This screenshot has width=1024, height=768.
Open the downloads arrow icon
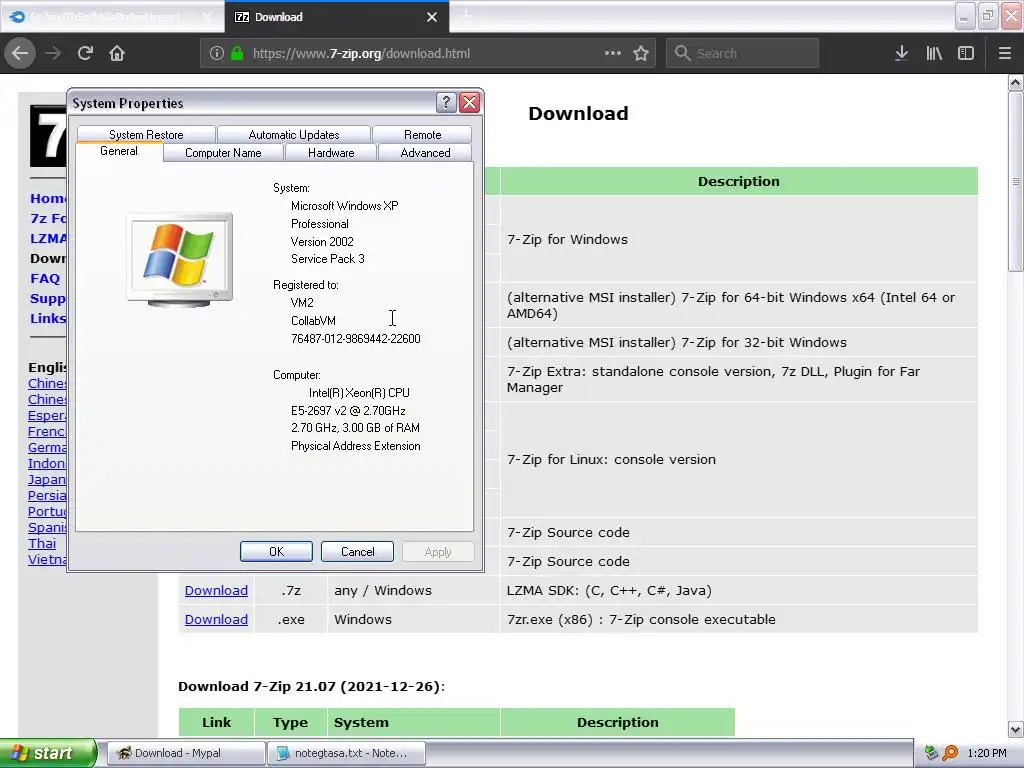(901, 53)
